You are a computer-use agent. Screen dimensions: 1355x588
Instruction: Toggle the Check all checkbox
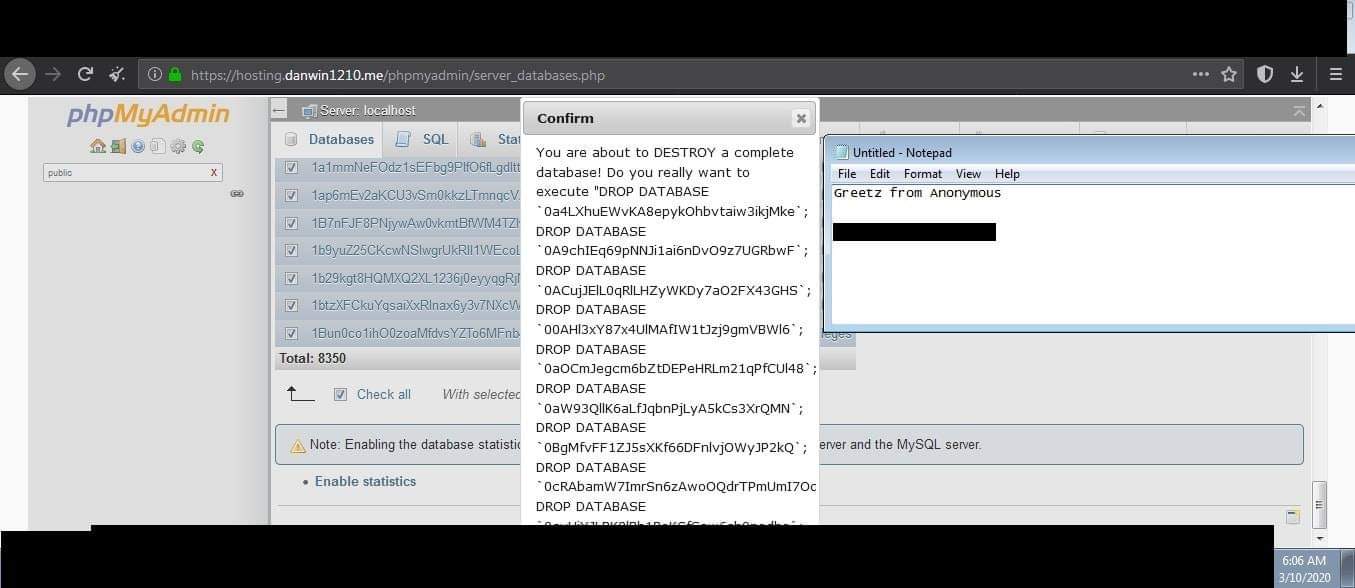(x=341, y=394)
